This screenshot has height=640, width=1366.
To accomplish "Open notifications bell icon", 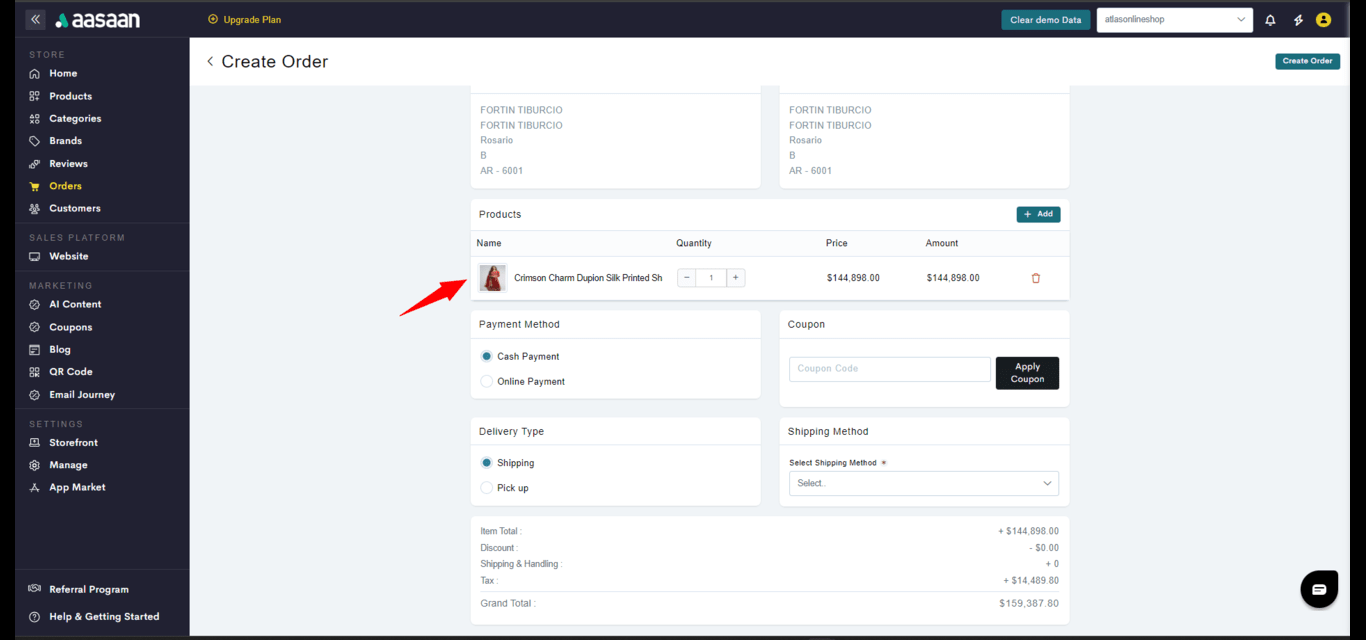I will (x=1270, y=20).
